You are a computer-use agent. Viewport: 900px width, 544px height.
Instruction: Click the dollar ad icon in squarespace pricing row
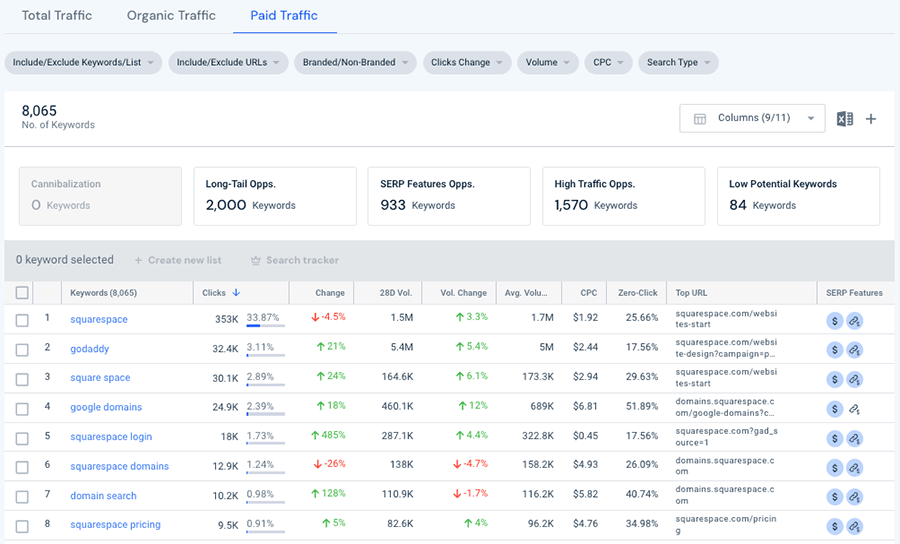pyautogui.click(x=835, y=526)
